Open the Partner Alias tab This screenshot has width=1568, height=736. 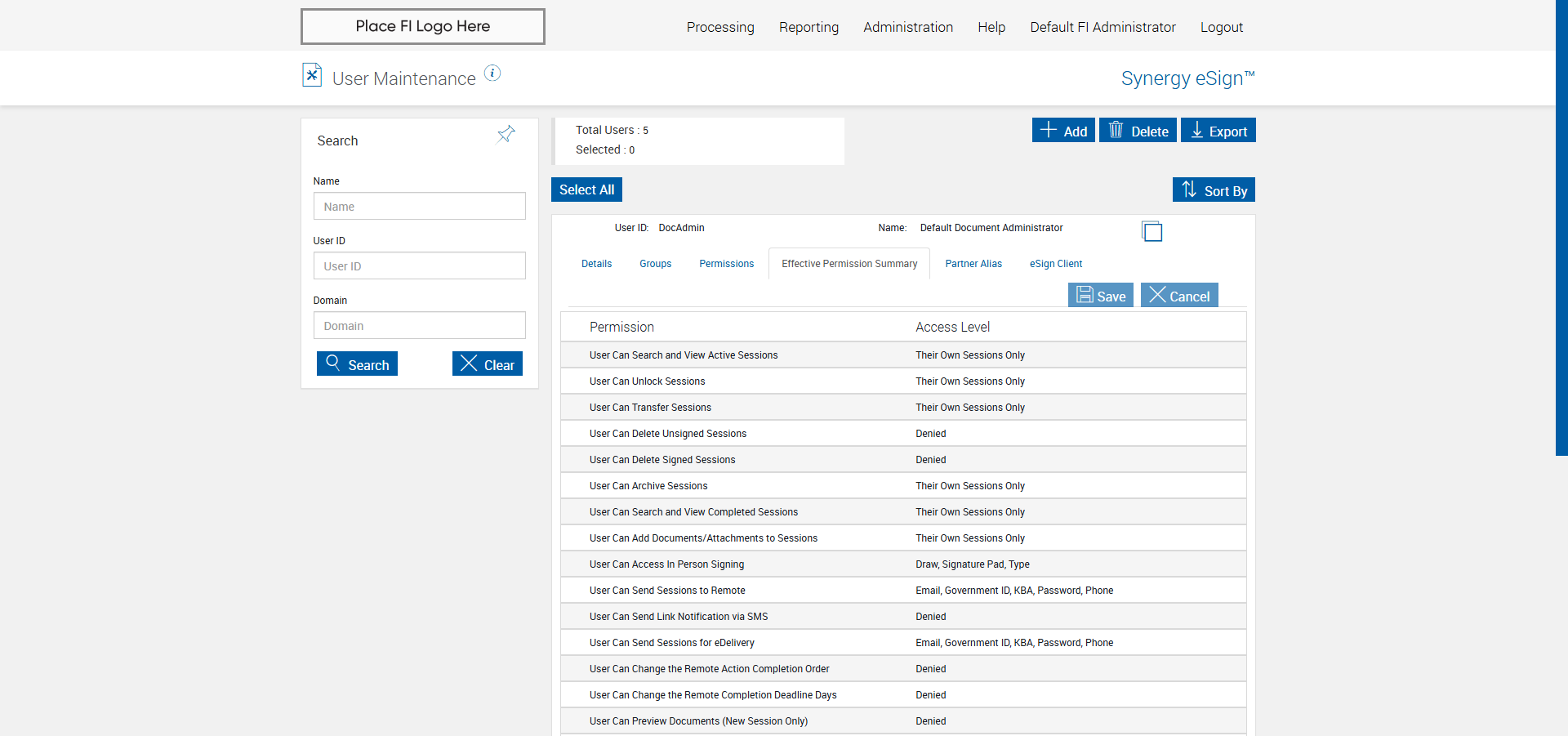point(973,264)
